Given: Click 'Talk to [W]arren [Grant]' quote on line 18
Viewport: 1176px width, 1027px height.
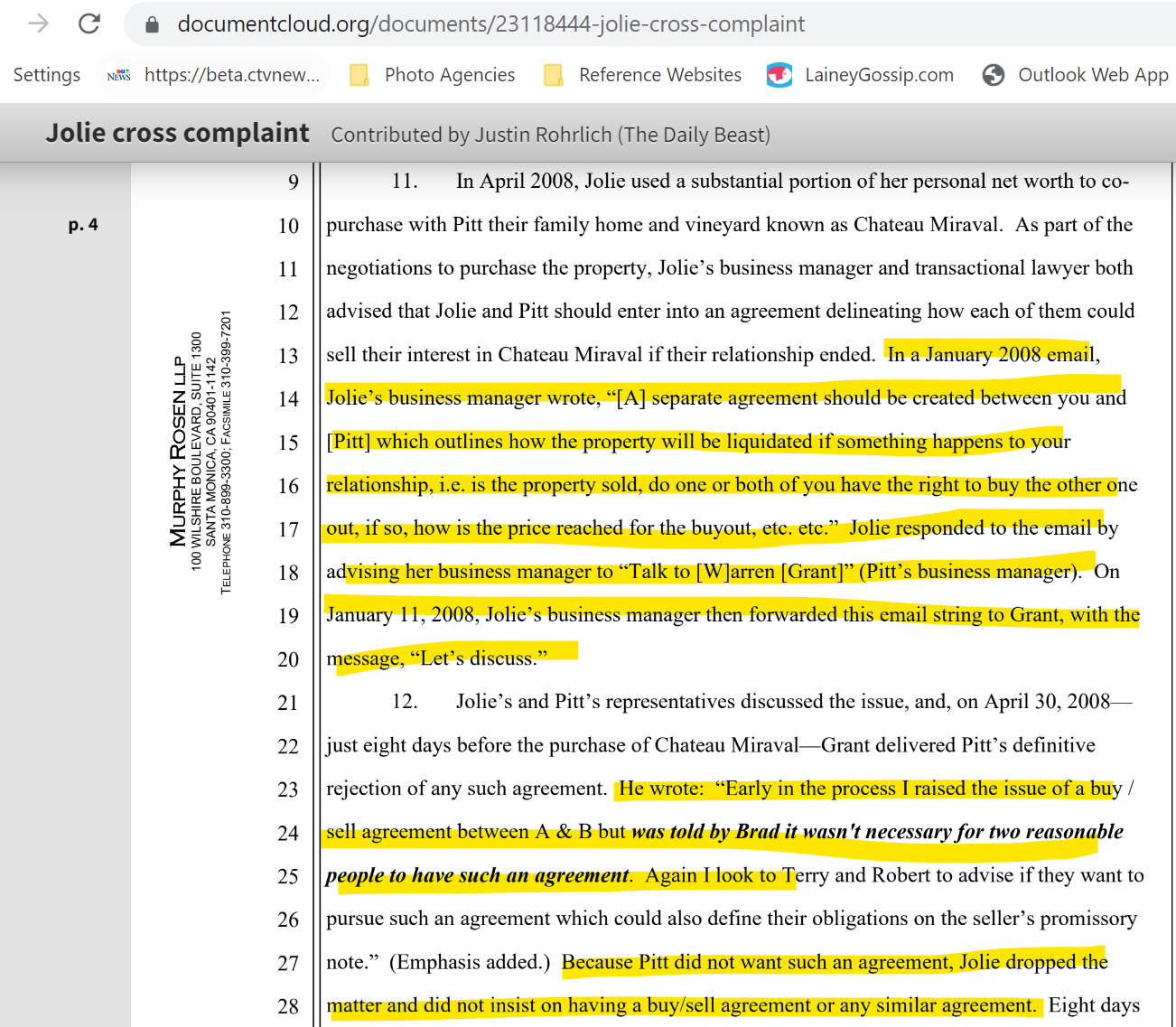Looking at the screenshot, I should 736,572.
